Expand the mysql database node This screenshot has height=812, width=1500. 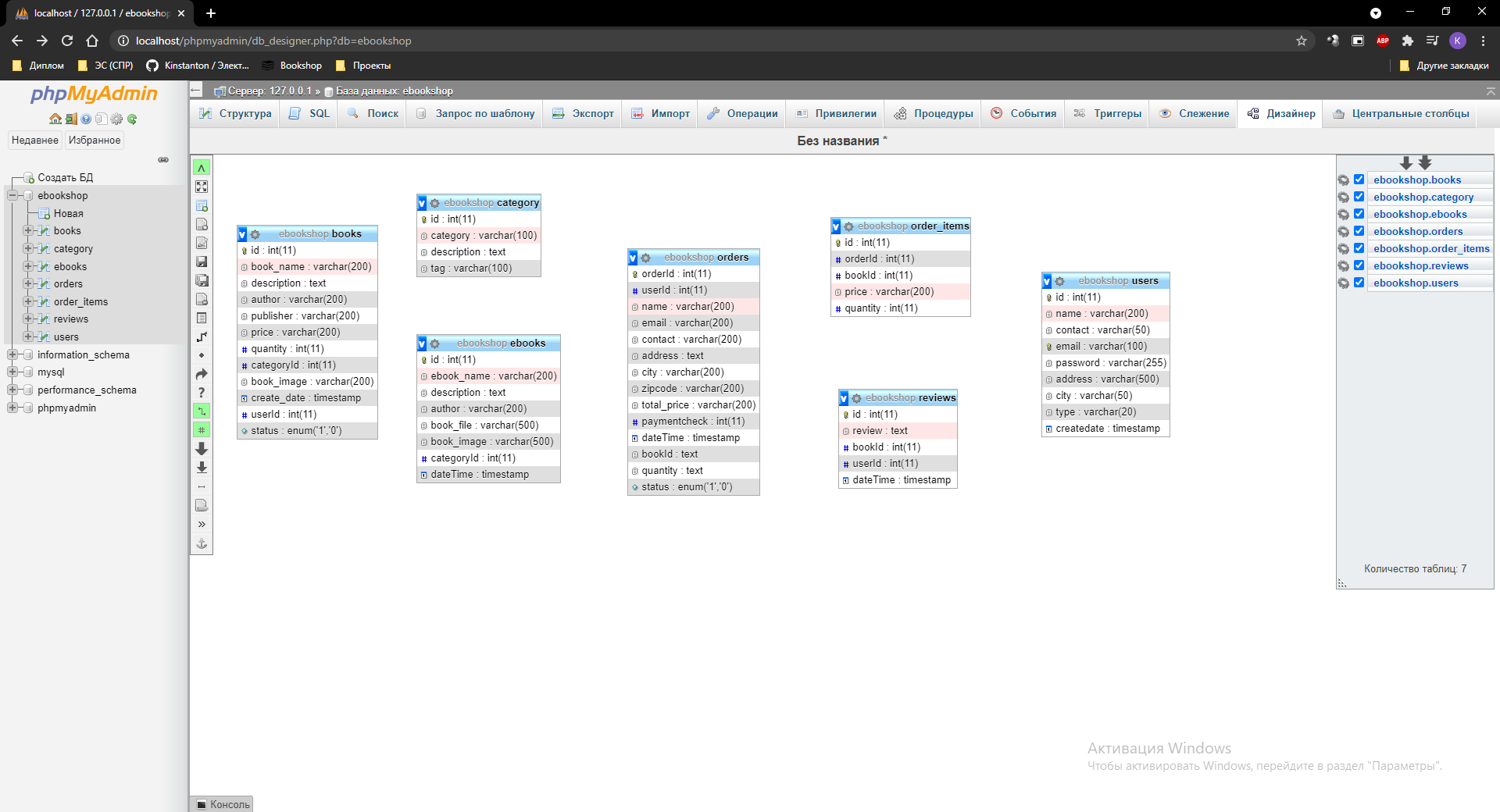coord(12,372)
